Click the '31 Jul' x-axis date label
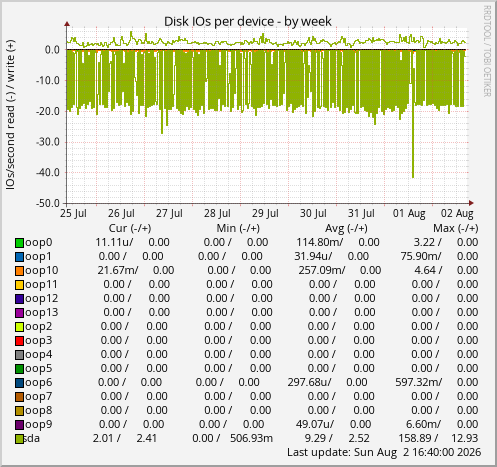The height and width of the screenshot is (467, 497). (361, 213)
